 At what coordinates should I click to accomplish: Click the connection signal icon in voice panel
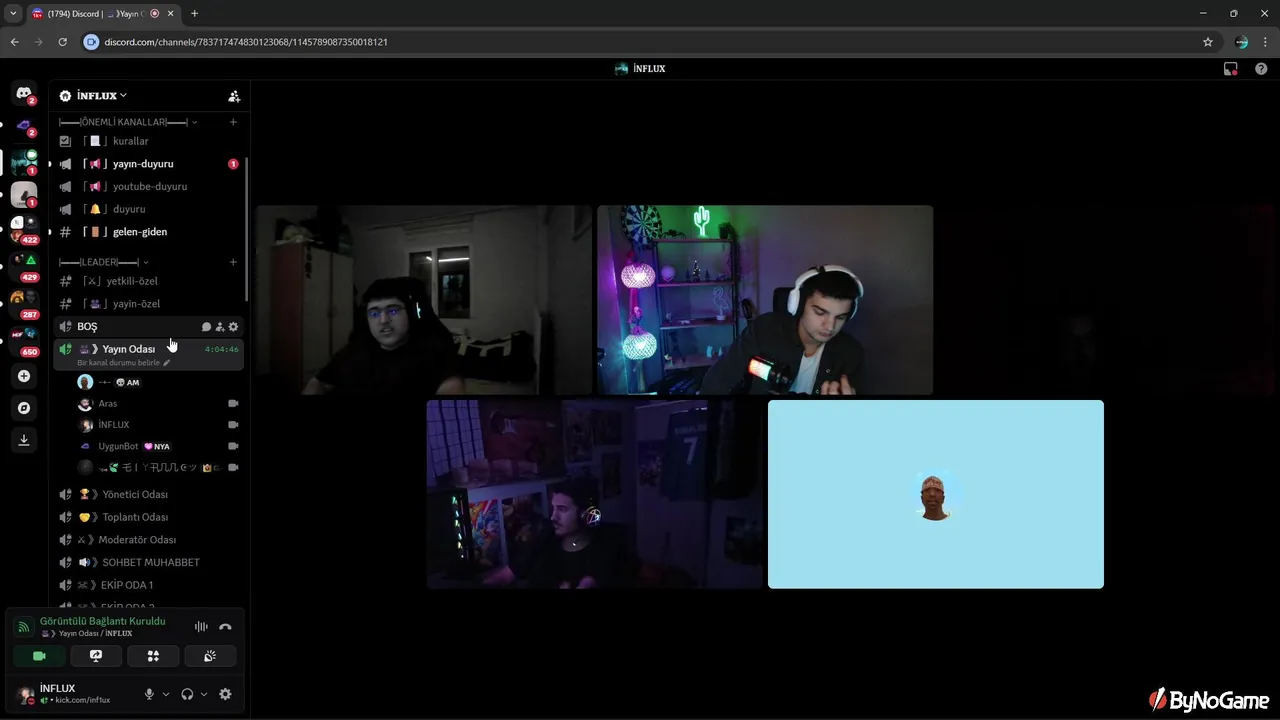[24, 627]
